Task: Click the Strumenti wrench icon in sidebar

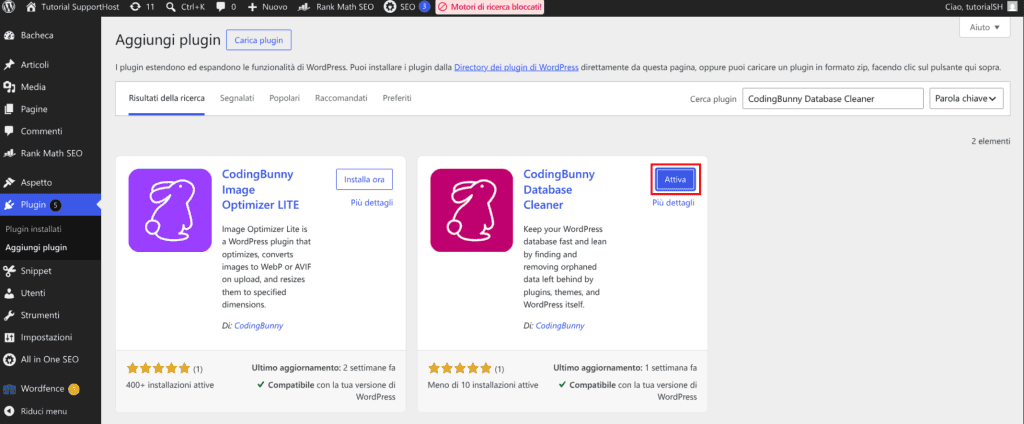Action: tap(9, 316)
